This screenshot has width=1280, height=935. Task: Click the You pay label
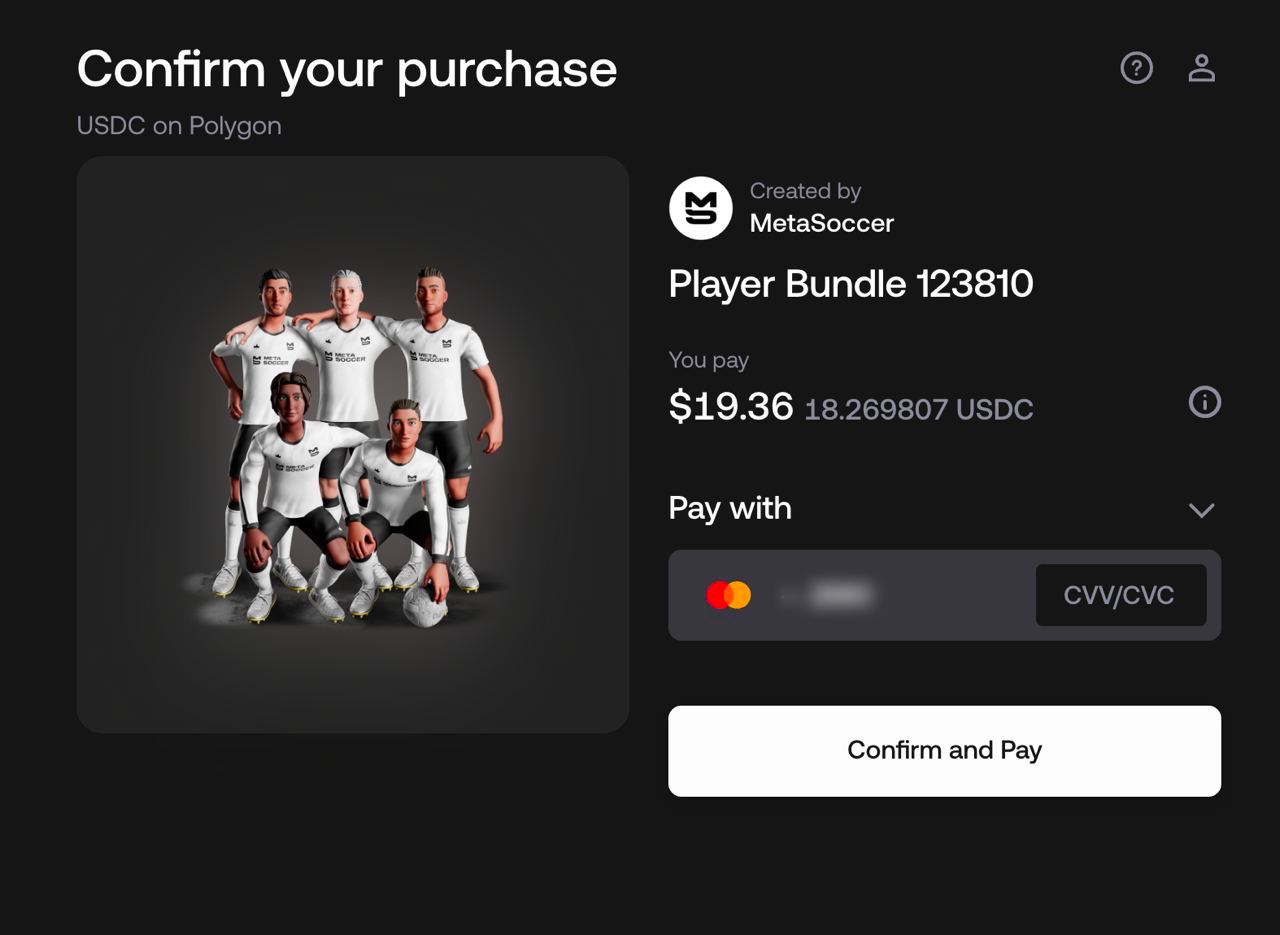click(708, 360)
